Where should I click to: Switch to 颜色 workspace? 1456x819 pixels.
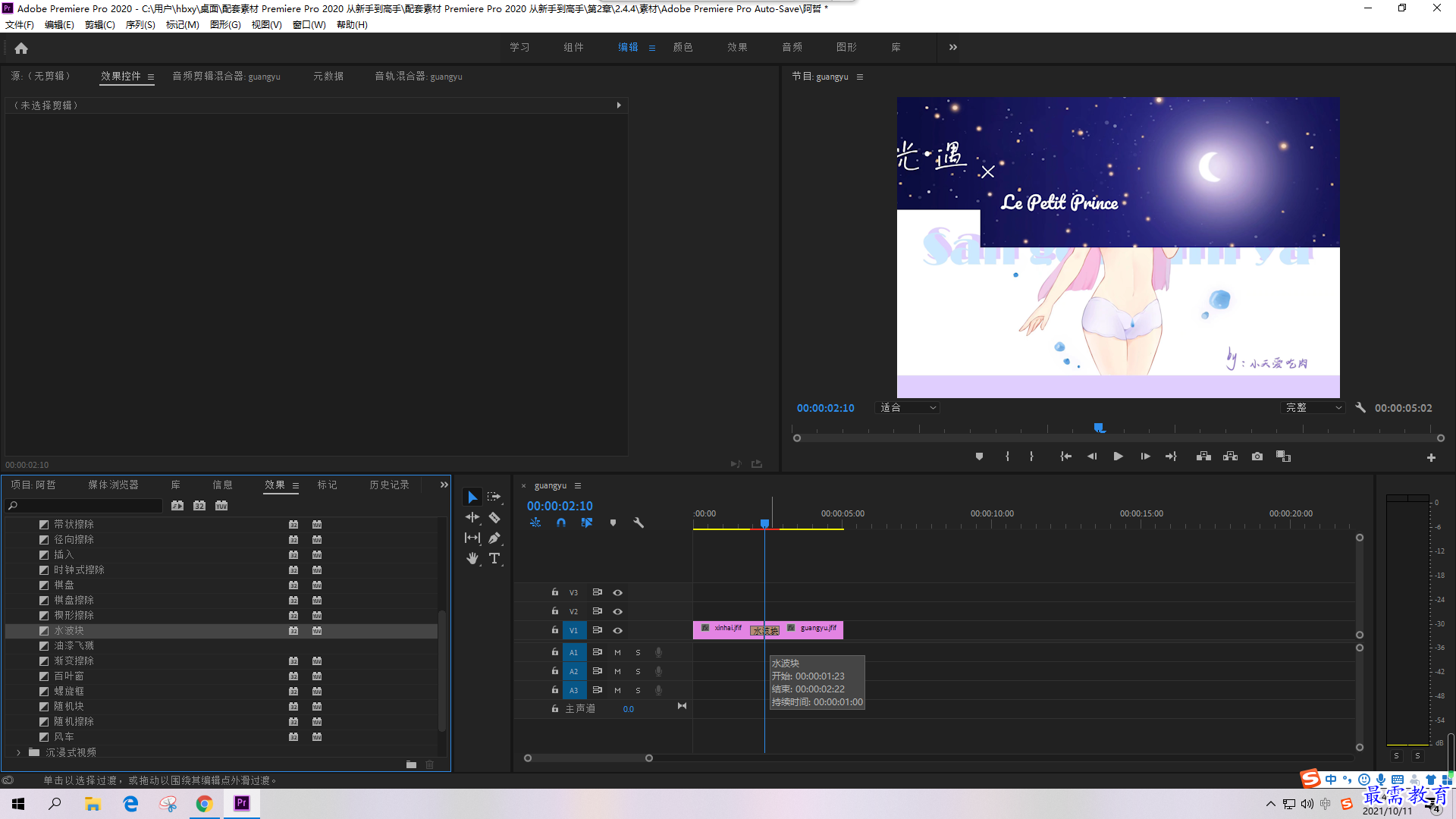[683, 47]
